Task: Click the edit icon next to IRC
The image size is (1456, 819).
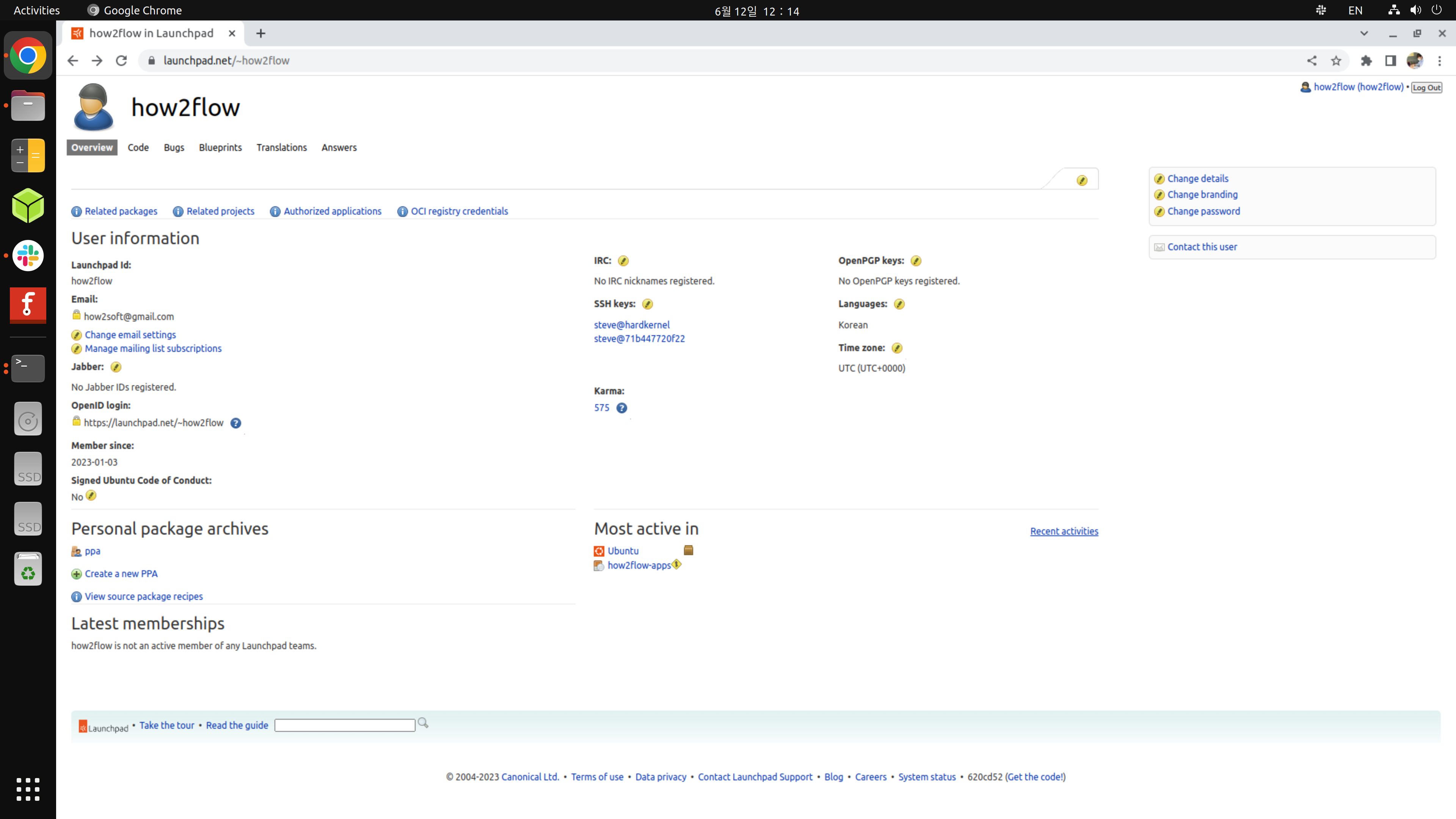Action: click(x=623, y=260)
